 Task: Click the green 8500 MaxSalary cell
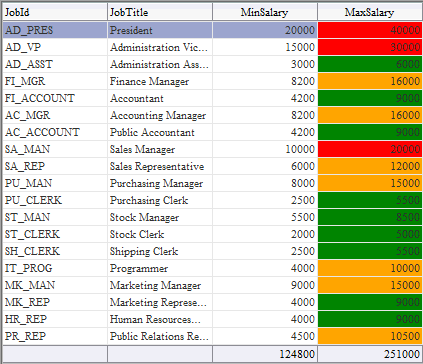tap(370, 217)
